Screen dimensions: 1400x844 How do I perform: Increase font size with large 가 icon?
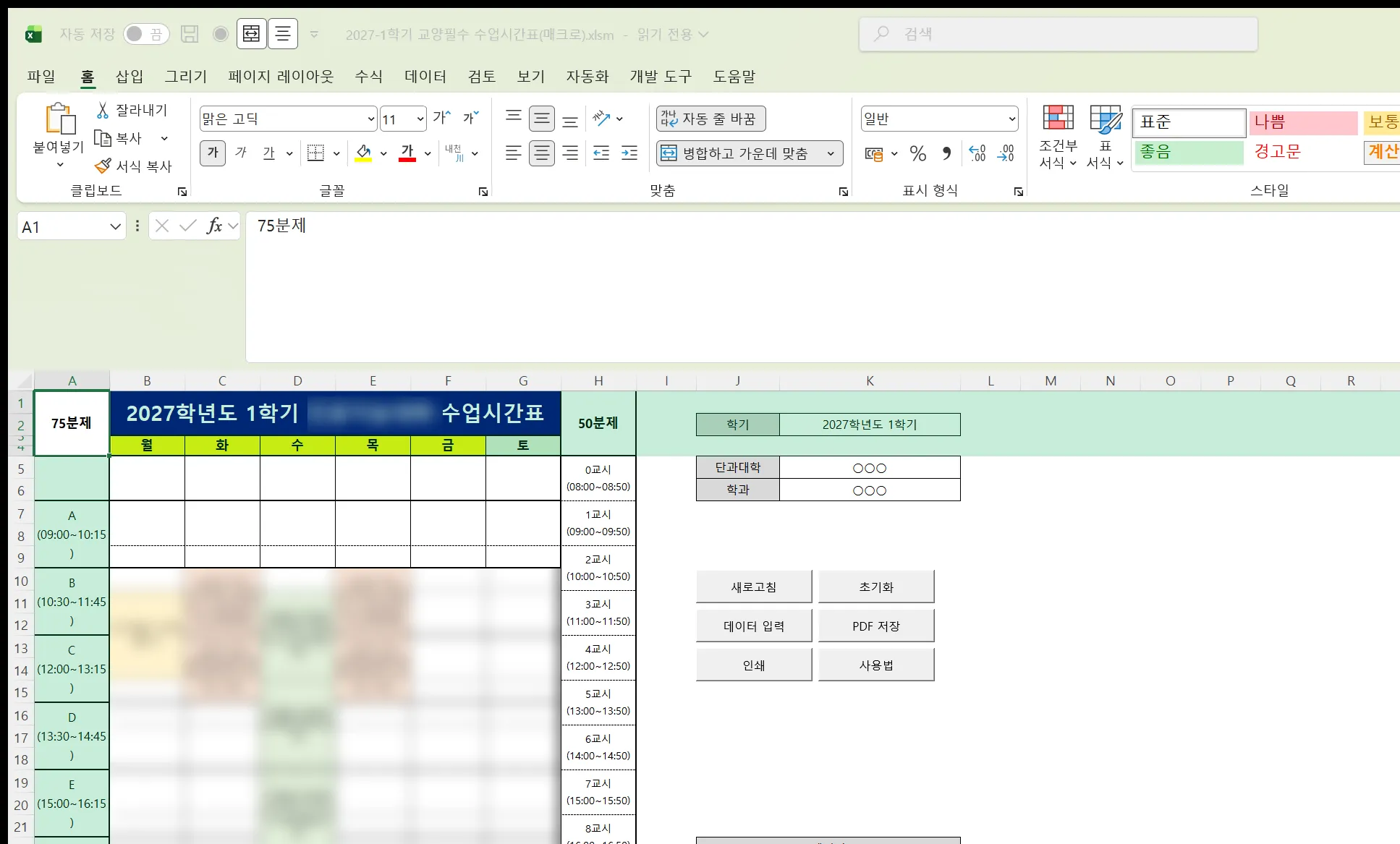pos(442,118)
